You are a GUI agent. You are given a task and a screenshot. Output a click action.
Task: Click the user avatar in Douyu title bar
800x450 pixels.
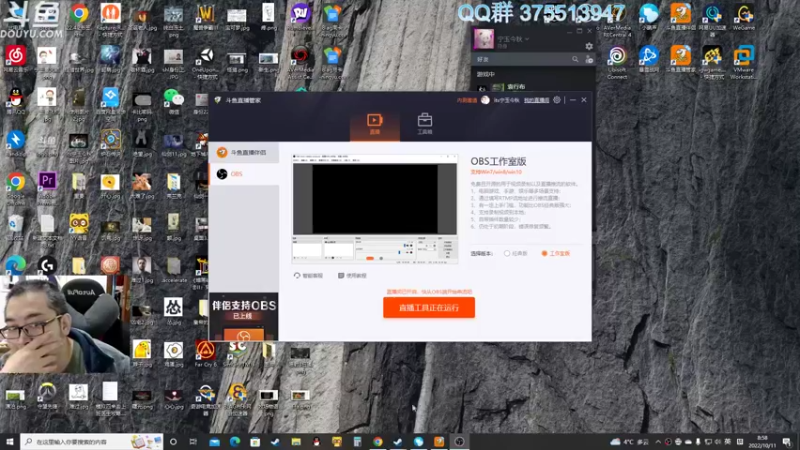coord(485,100)
